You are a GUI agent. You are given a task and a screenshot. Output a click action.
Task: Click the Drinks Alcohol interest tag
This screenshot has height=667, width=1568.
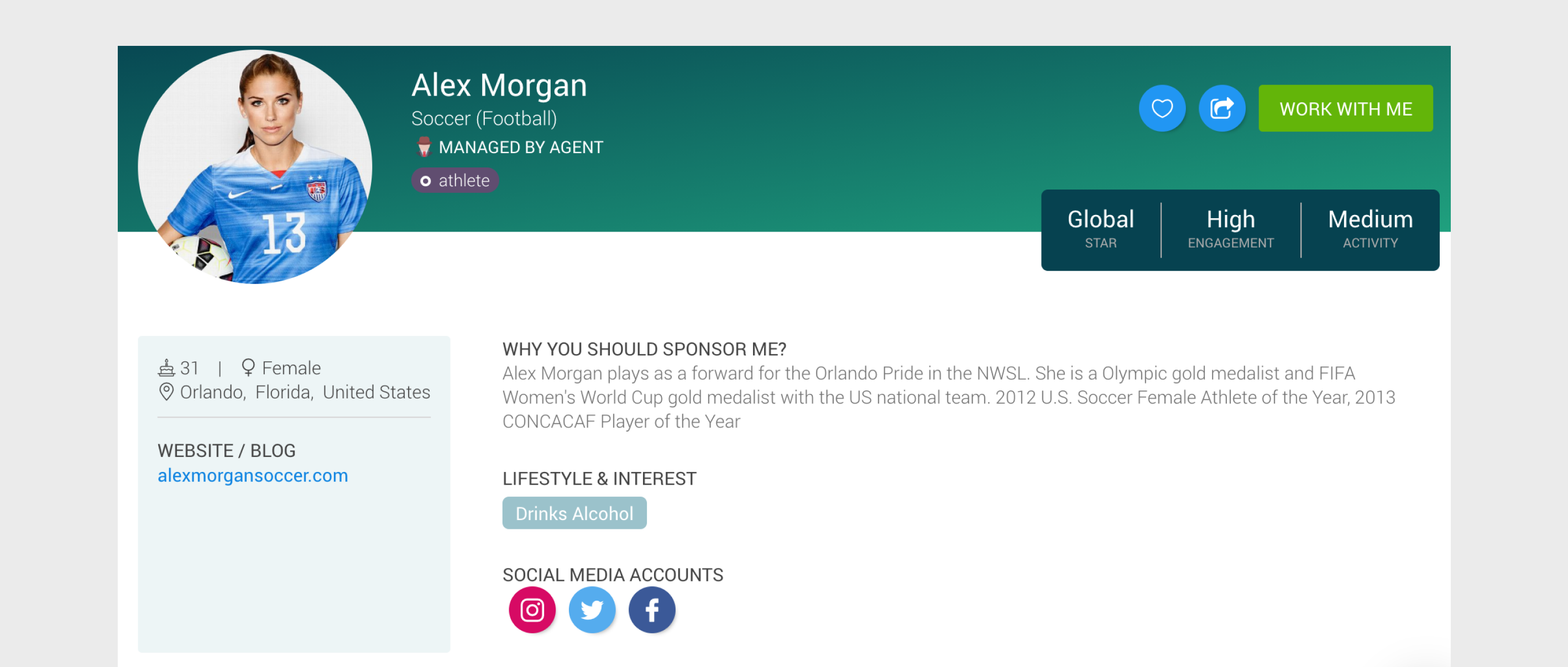point(574,513)
